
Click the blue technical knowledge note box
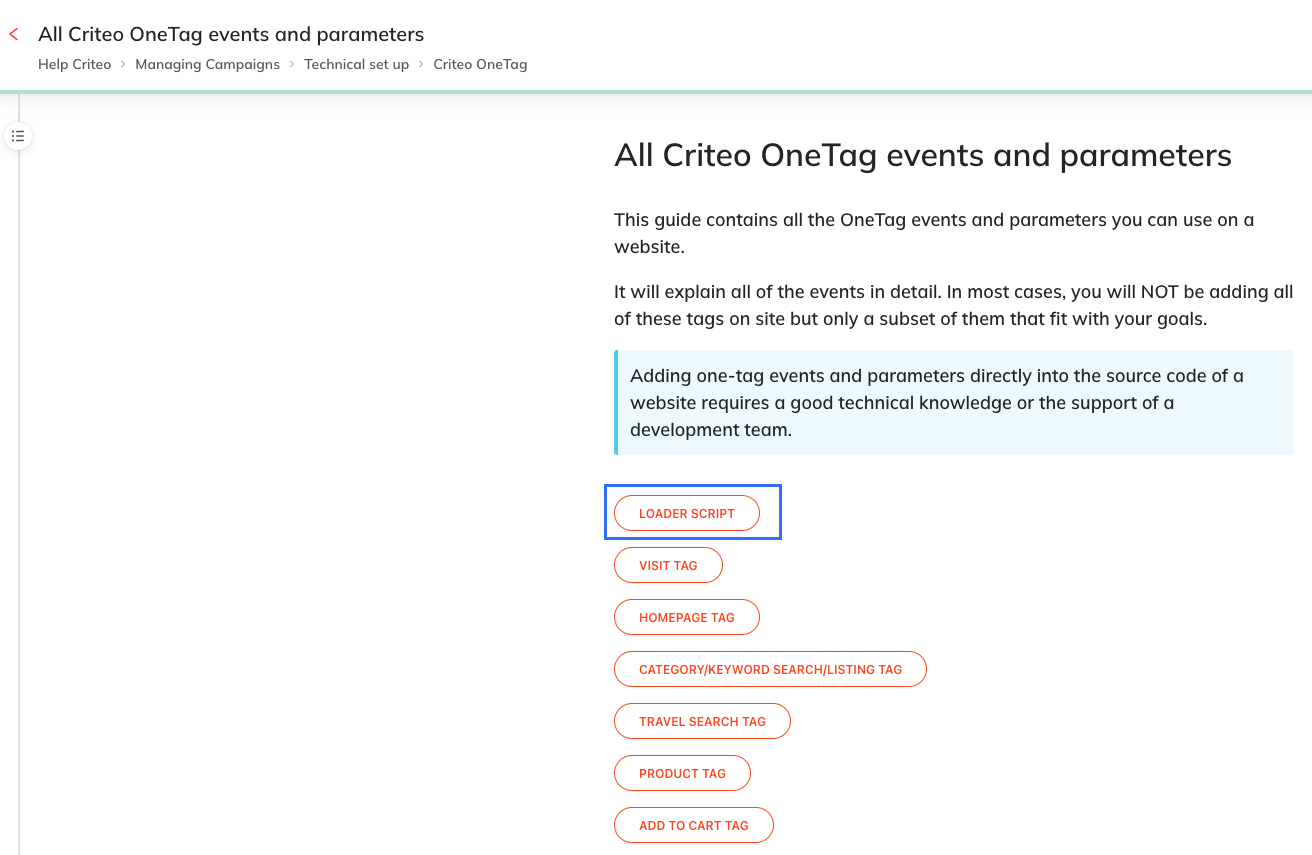click(x=953, y=403)
